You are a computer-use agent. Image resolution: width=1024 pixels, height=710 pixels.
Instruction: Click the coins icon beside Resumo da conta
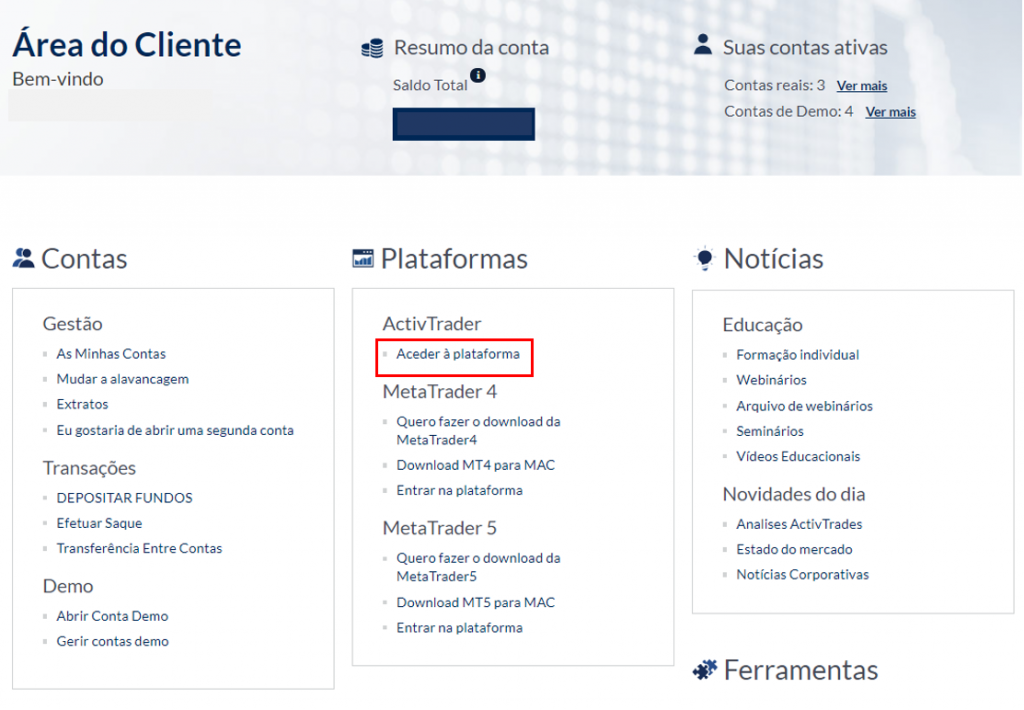click(x=372, y=48)
